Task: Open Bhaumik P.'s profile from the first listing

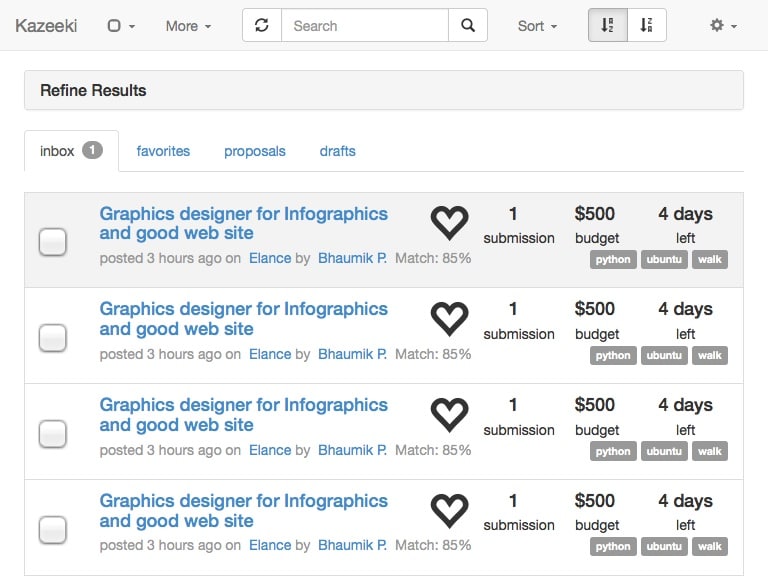Action: point(352,258)
